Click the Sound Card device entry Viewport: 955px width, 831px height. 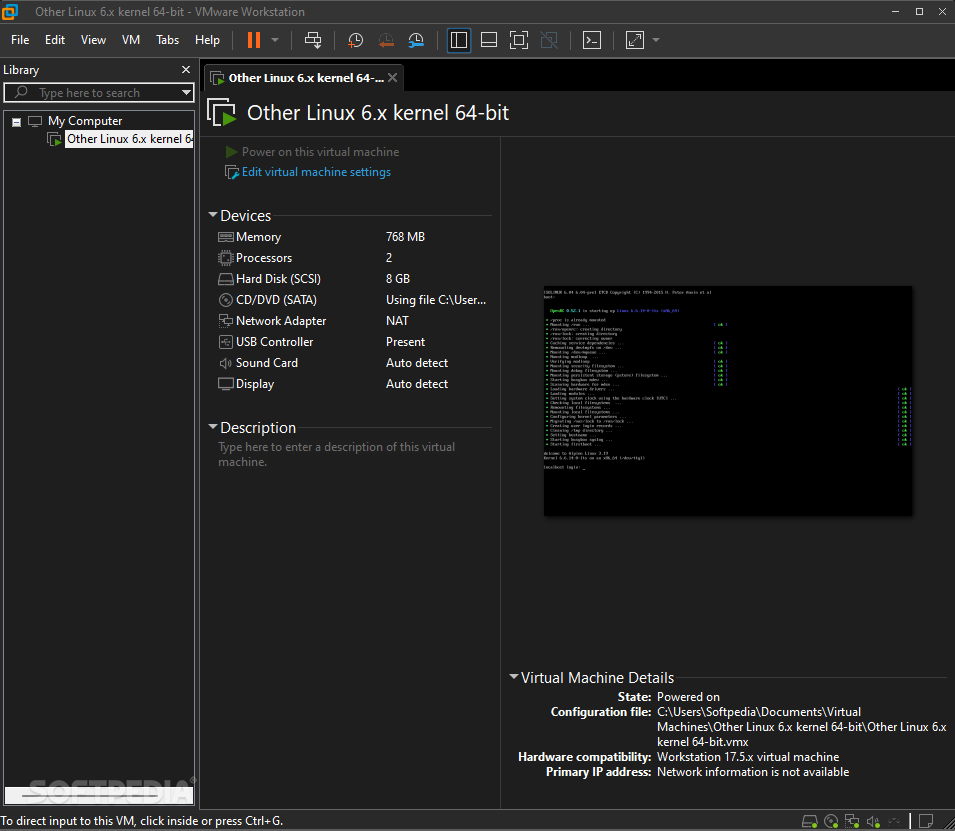(267, 362)
